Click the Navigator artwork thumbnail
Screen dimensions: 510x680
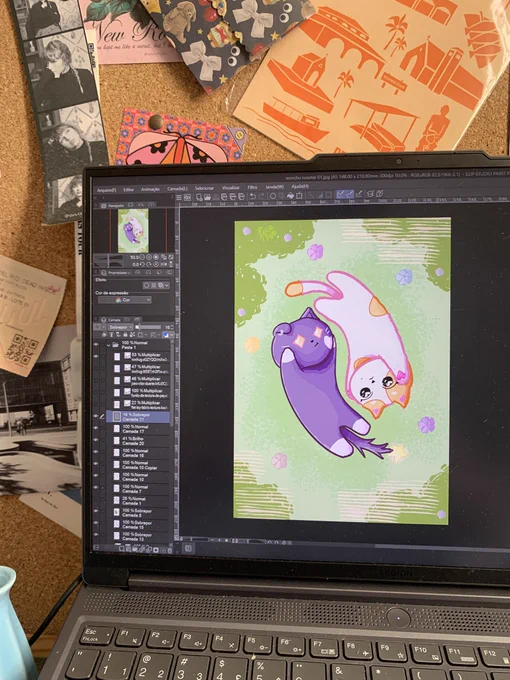click(x=133, y=231)
